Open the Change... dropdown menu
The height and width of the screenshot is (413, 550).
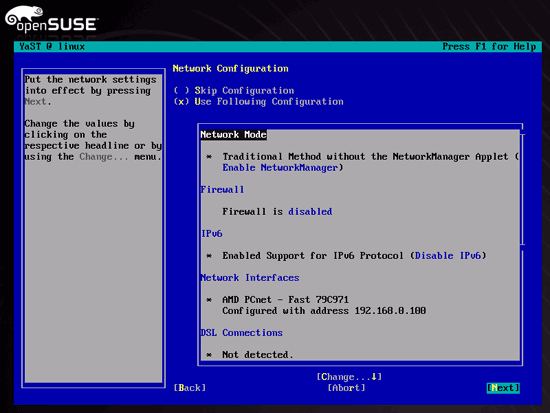(349, 377)
